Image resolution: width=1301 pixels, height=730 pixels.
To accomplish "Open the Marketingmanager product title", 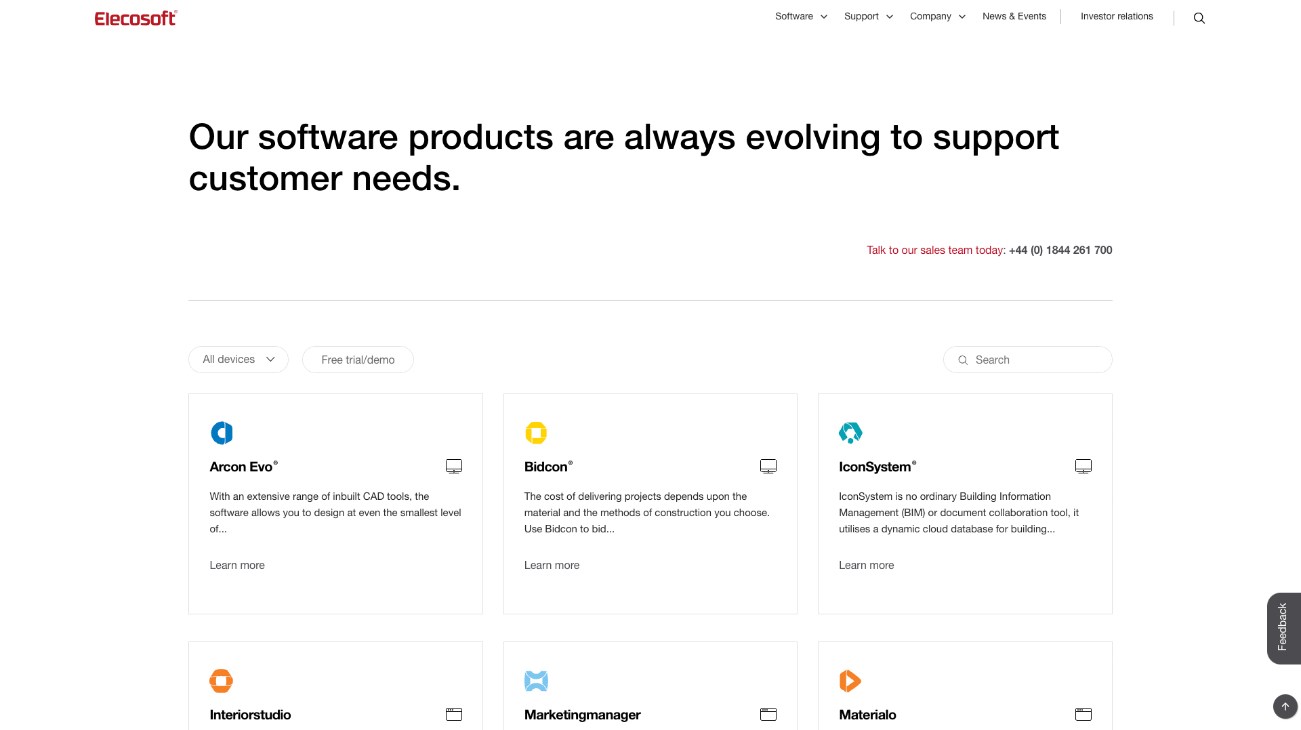I will [582, 715].
